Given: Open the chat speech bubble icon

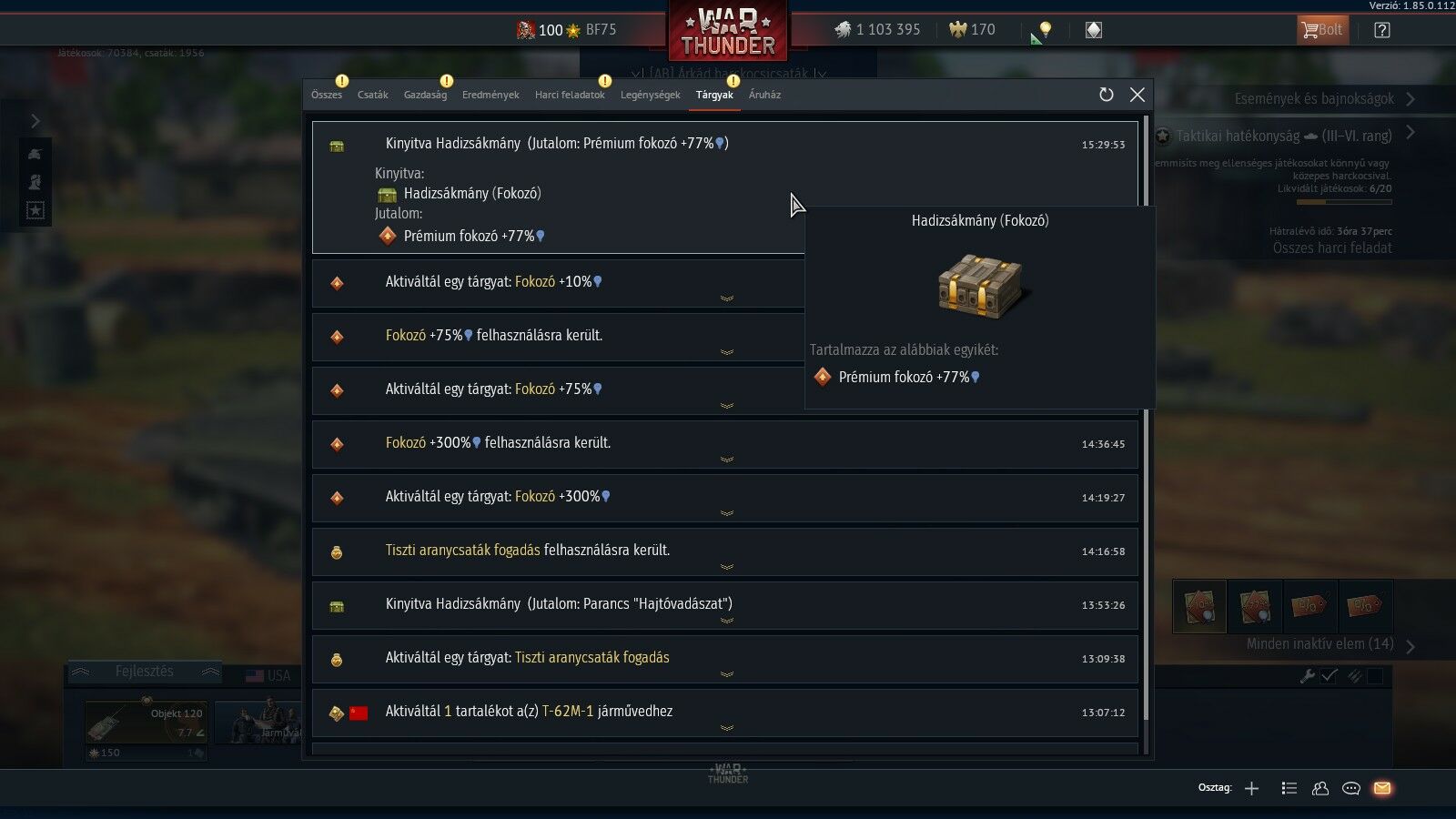Looking at the screenshot, I should tap(1351, 788).
